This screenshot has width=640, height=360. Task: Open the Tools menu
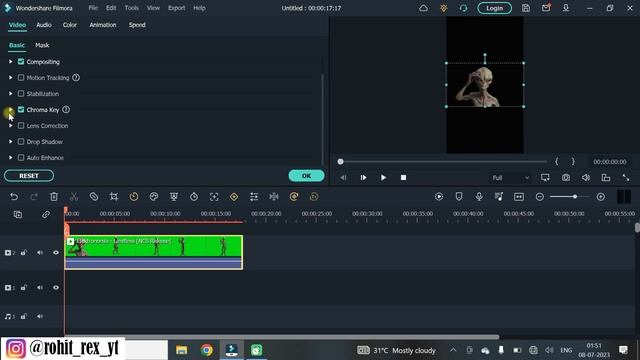(x=131, y=8)
